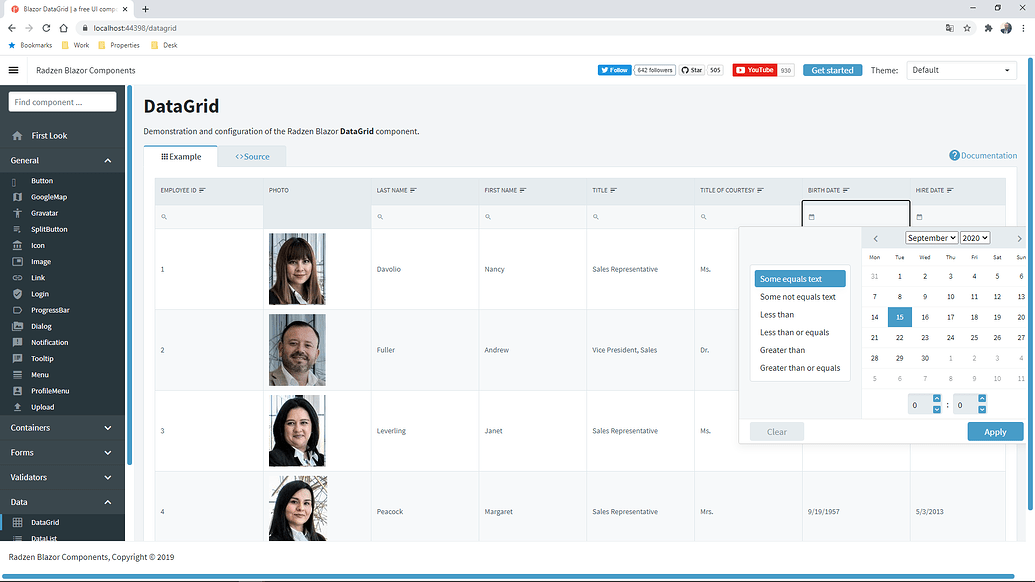Click the Image component sidebar icon
Screen dimensions: 1035x582
[x=17, y=262]
